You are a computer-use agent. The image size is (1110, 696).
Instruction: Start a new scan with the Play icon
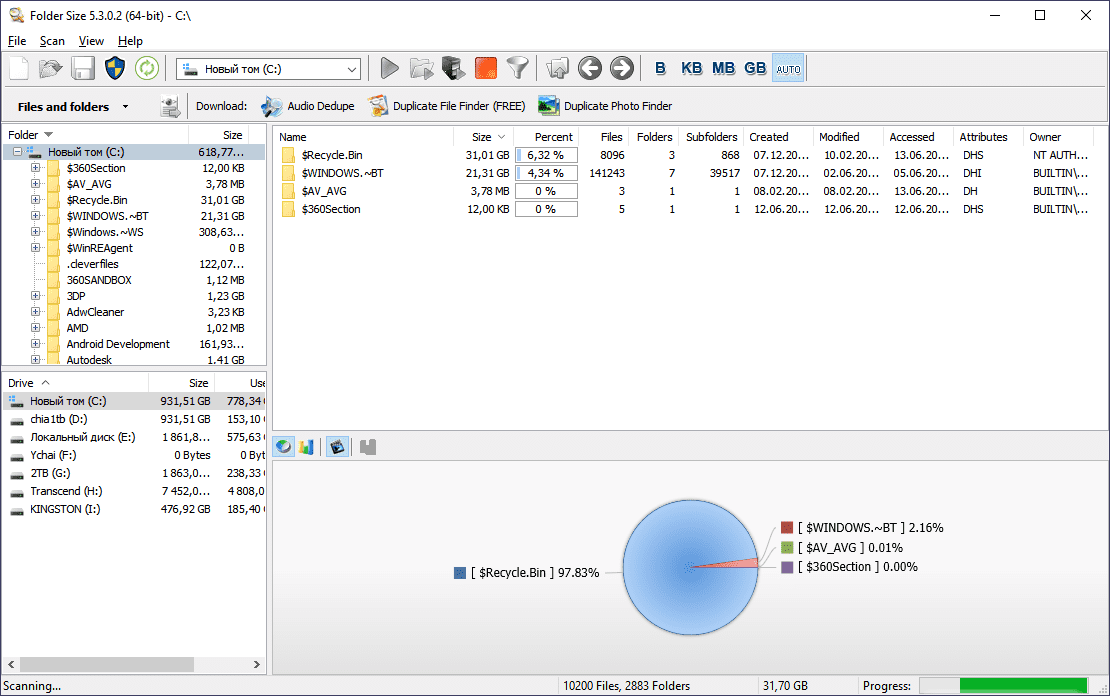[389, 68]
